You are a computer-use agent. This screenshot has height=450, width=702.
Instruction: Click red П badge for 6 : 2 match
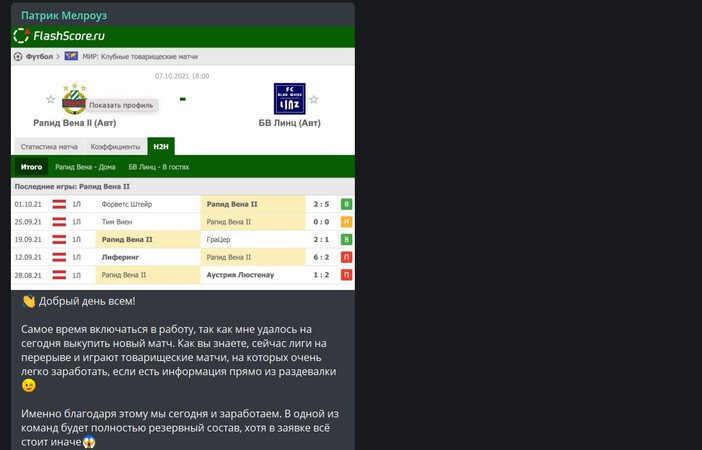pos(346,257)
